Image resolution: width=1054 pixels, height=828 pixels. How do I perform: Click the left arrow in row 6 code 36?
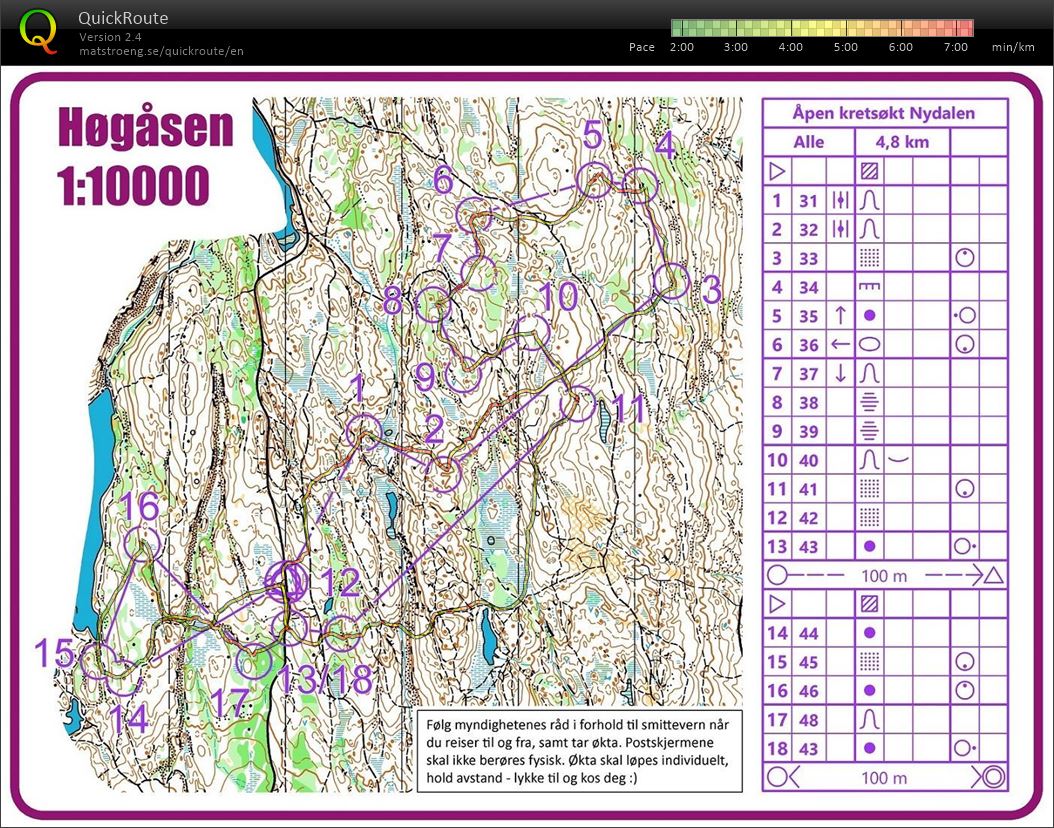pyautogui.click(x=840, y=344)
